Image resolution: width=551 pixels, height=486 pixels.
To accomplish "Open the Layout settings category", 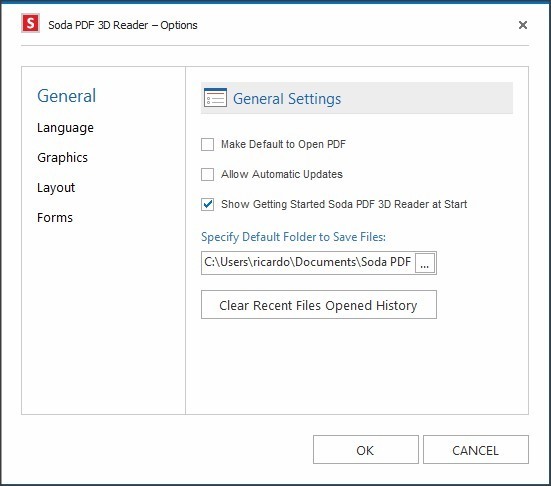I will point(56,188).
